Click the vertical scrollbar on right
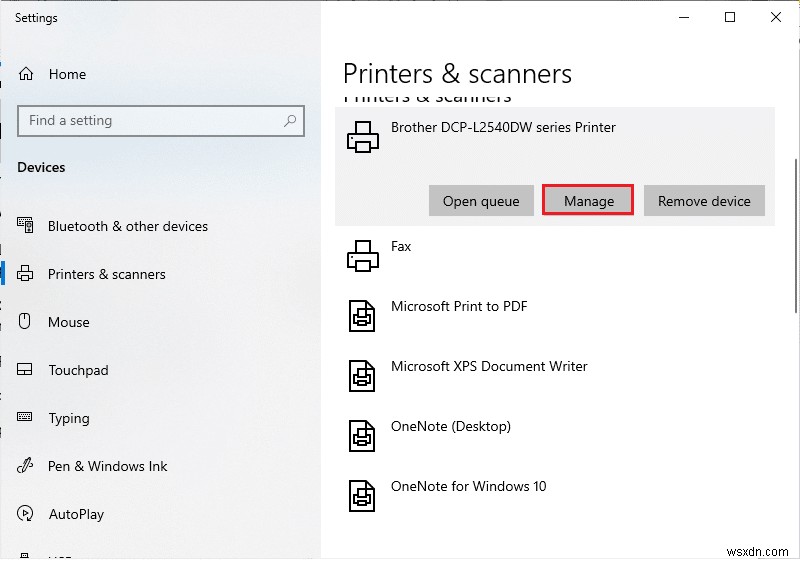 pos(795,236)
